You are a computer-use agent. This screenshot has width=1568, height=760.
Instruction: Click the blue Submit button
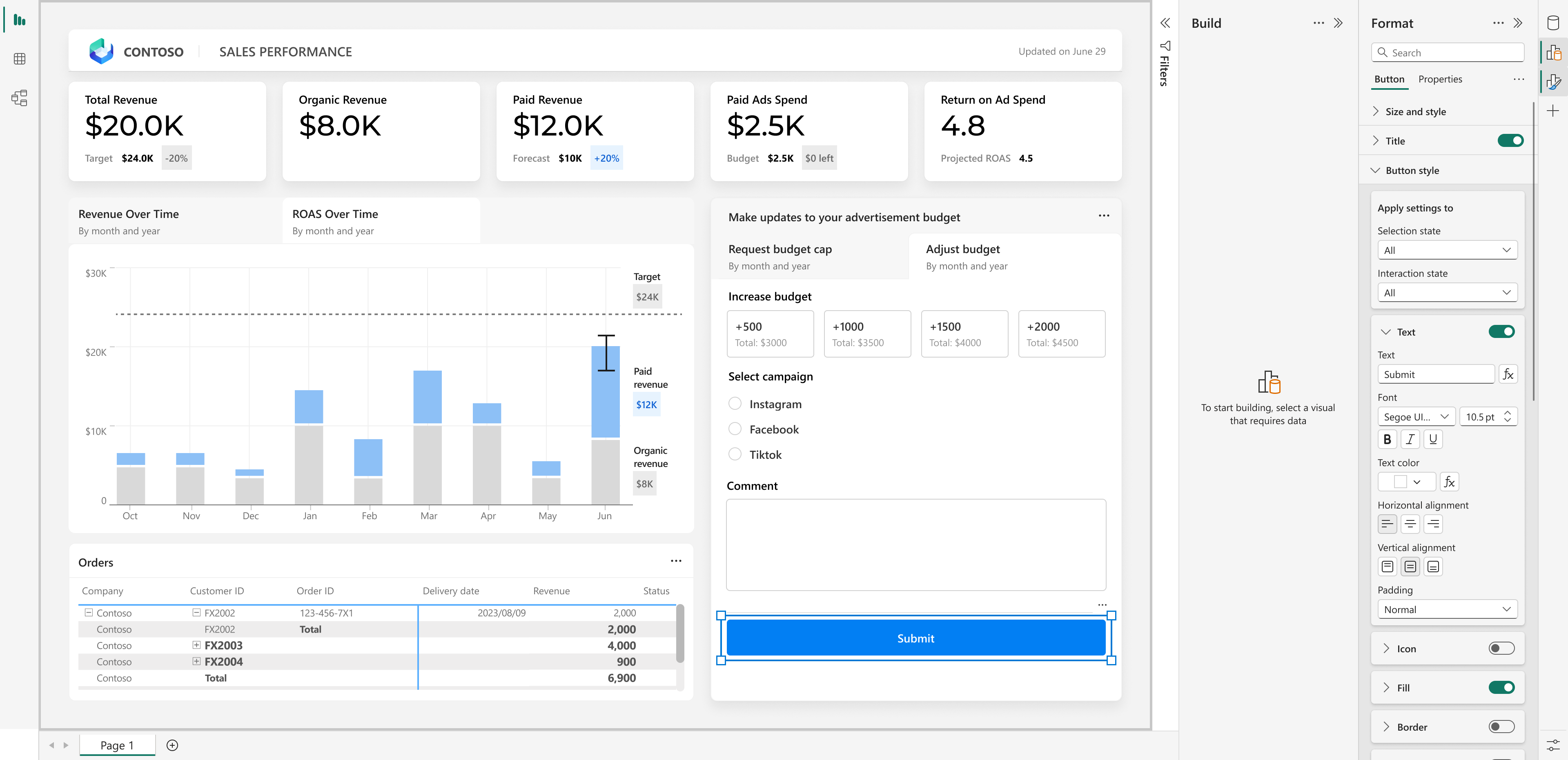pos(915,638)
